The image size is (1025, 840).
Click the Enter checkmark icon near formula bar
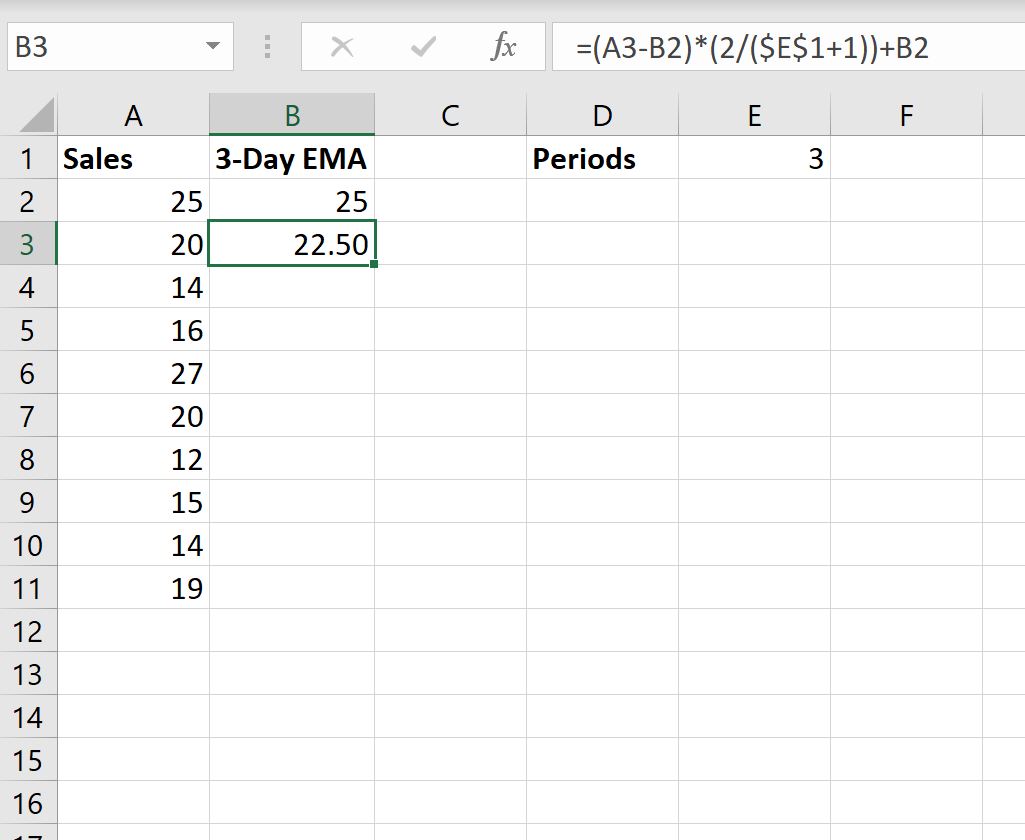(422, 47)
